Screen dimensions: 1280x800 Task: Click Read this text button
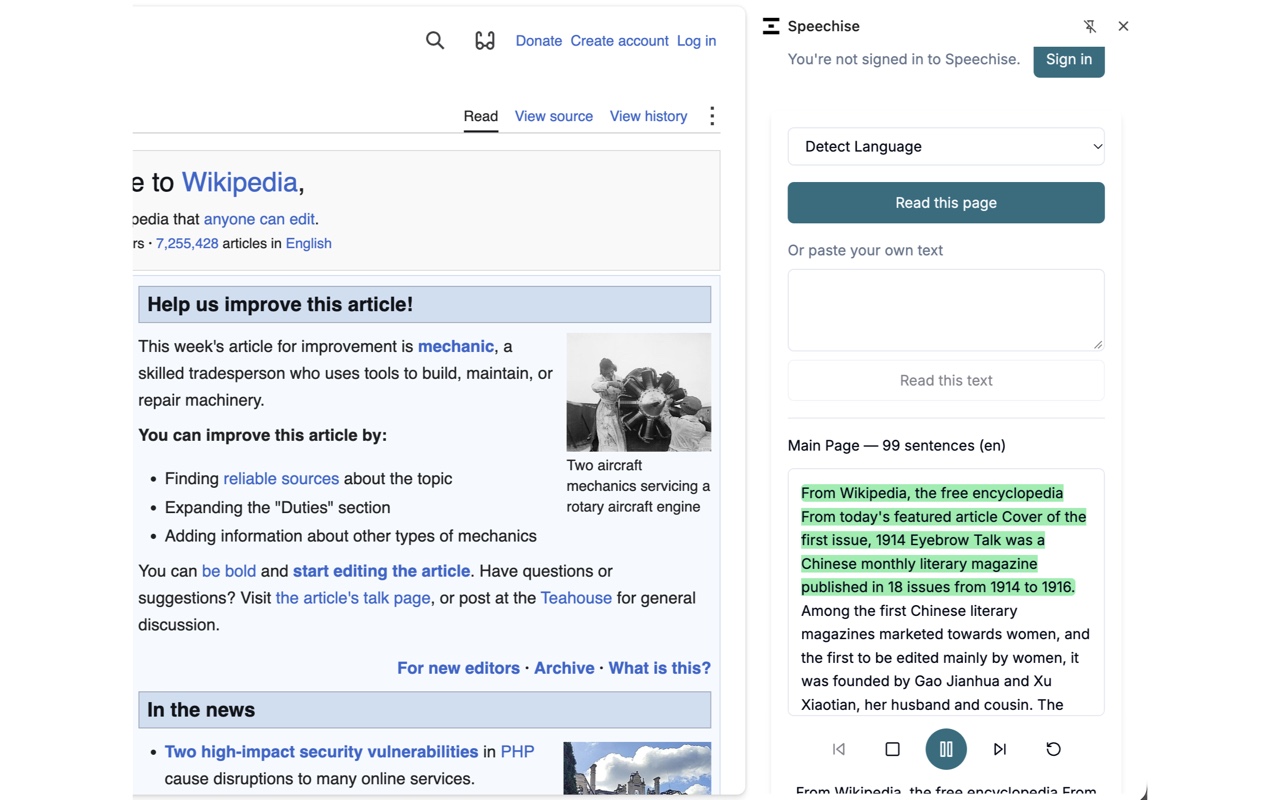[946, 380]
